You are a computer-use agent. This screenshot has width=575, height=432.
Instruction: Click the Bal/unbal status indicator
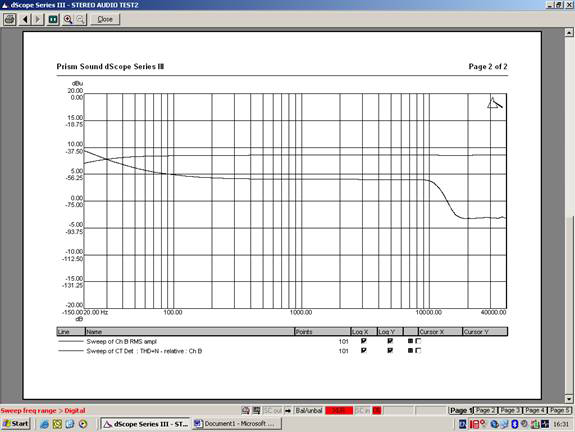click(x=309, y=410)
